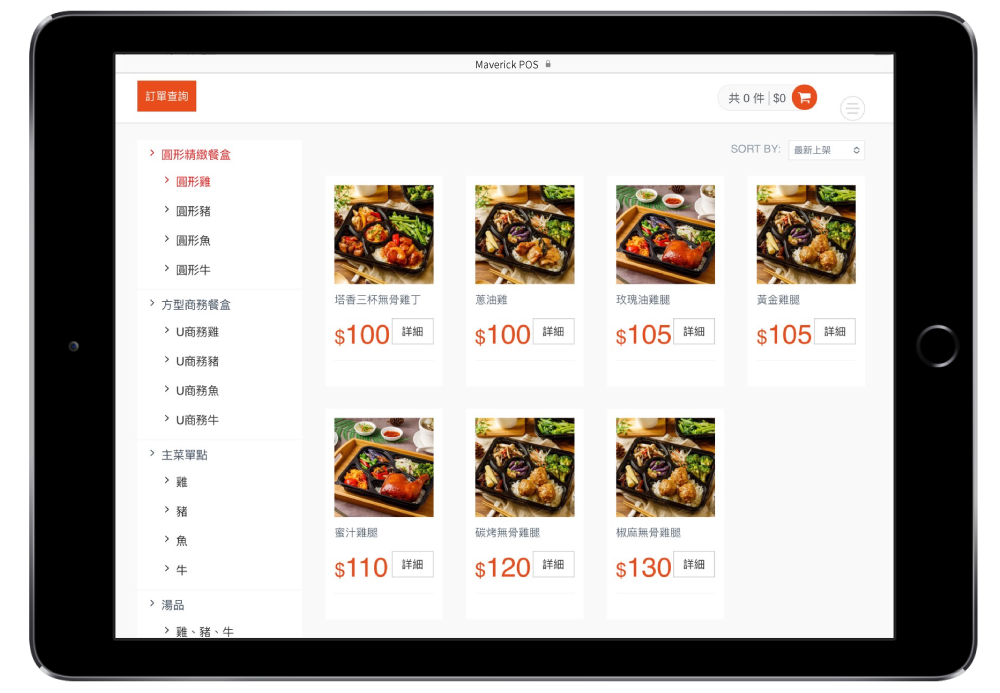Open the 蔥油雞 product photo
This screenshot has width=1000, height=693.
click(524, 234)
